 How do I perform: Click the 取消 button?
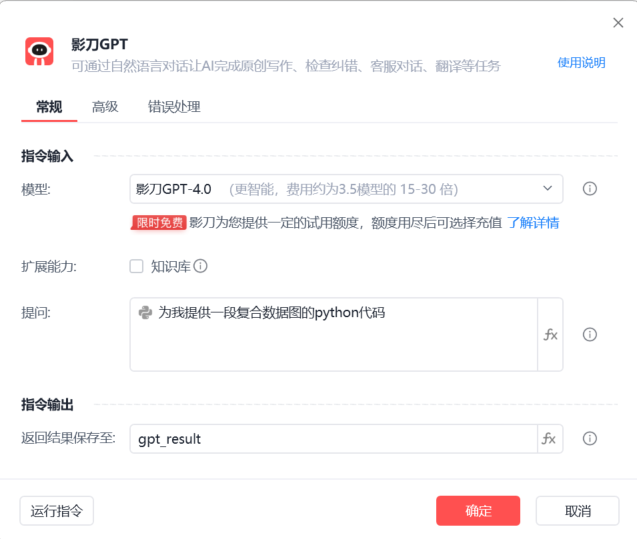(577, 511)
